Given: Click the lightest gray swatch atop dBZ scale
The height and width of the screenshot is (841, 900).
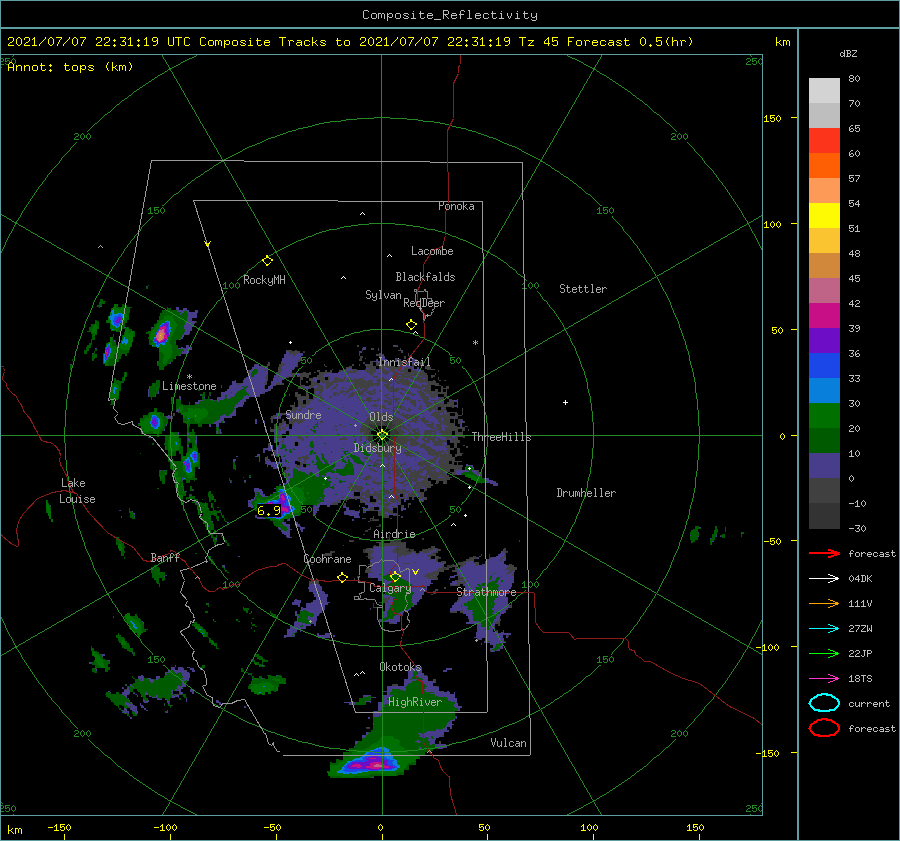Looking at the screenshot, I should pos(824,90).
